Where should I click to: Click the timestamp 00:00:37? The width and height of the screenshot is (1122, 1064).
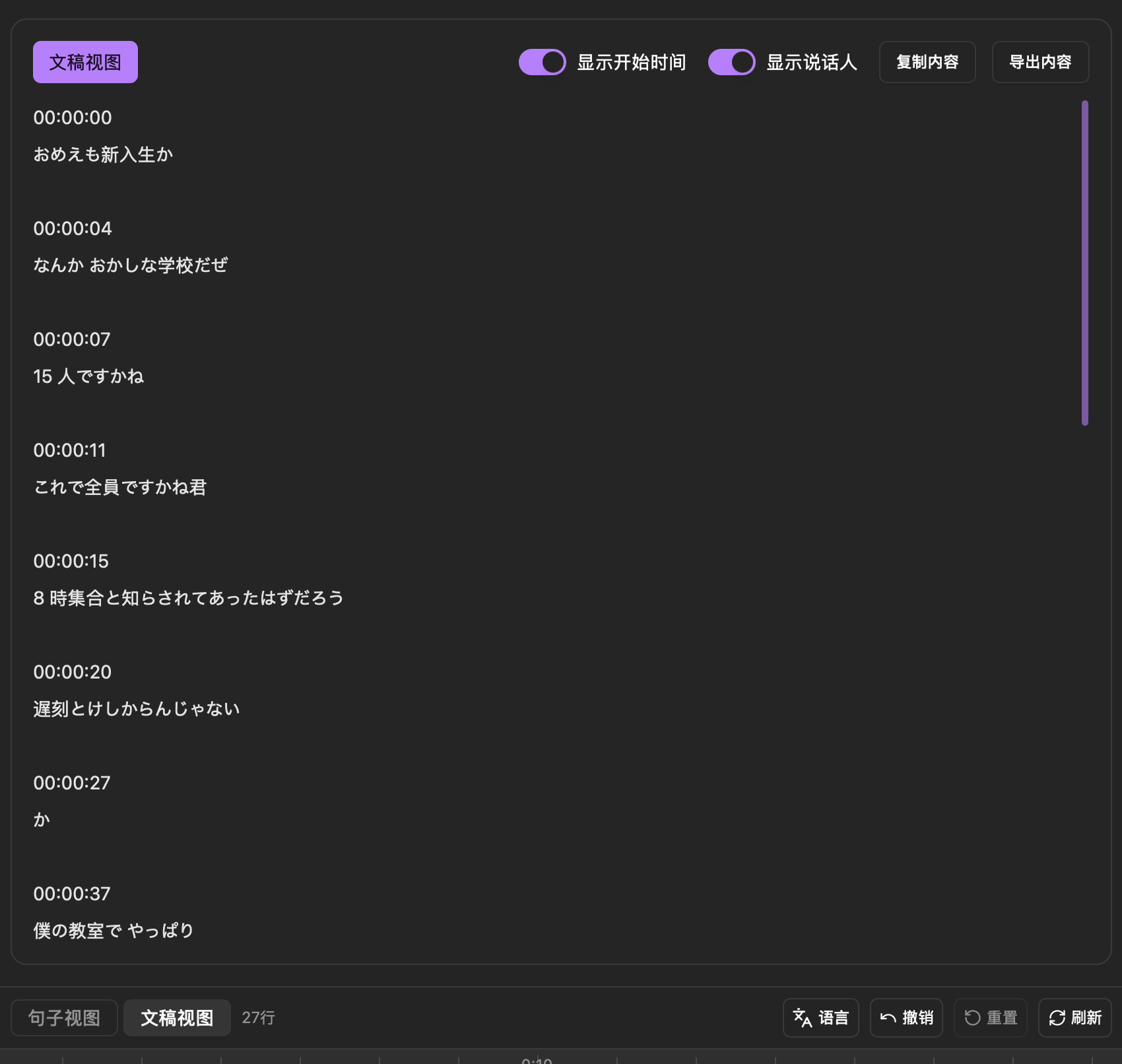coord(72,894)
